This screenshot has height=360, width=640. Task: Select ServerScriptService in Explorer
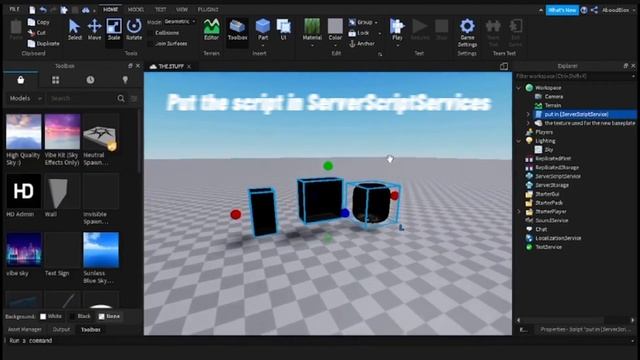[x=558, y=176]
